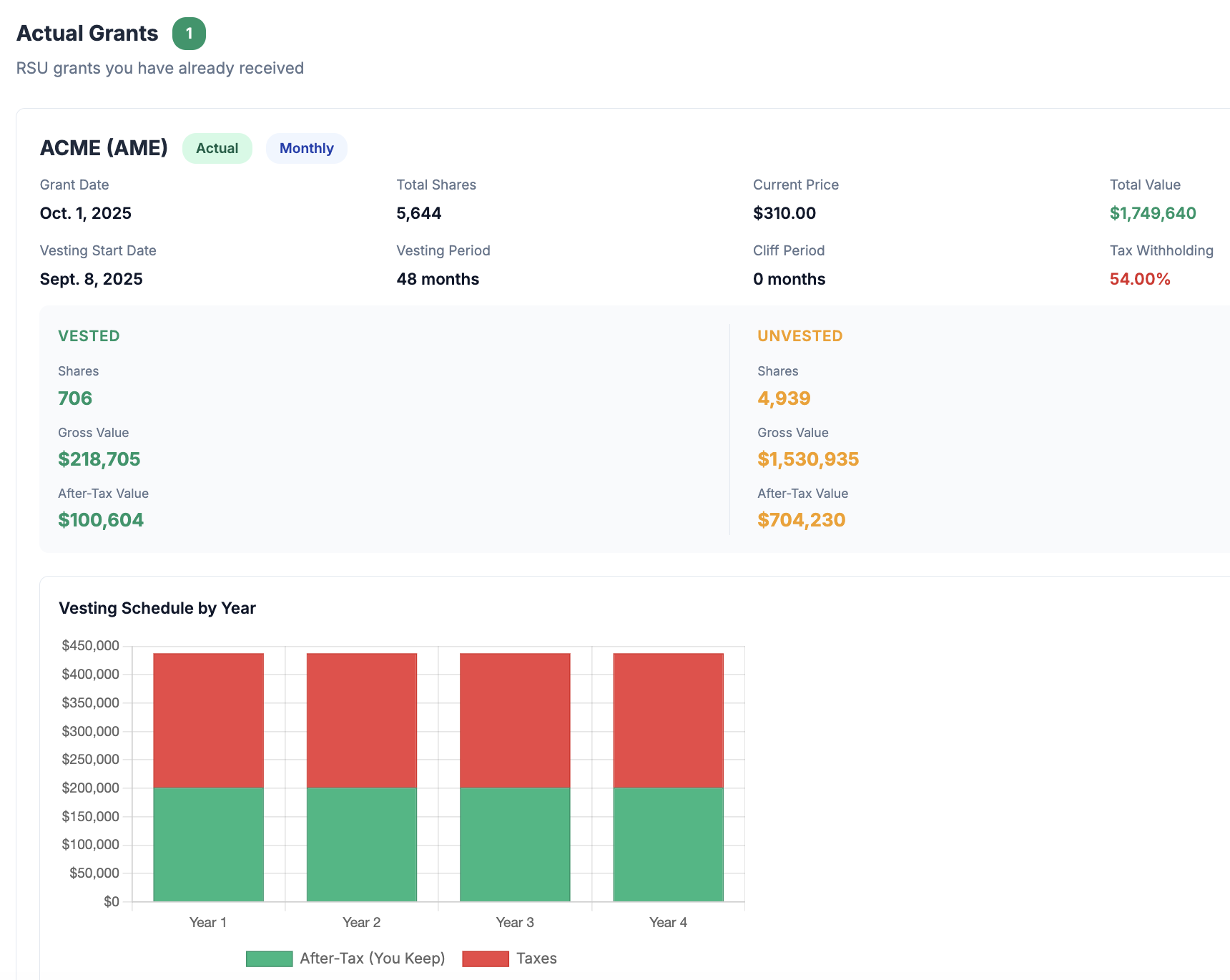Click the Year 2 after-tax bar segment

click(x=362, y=845)
